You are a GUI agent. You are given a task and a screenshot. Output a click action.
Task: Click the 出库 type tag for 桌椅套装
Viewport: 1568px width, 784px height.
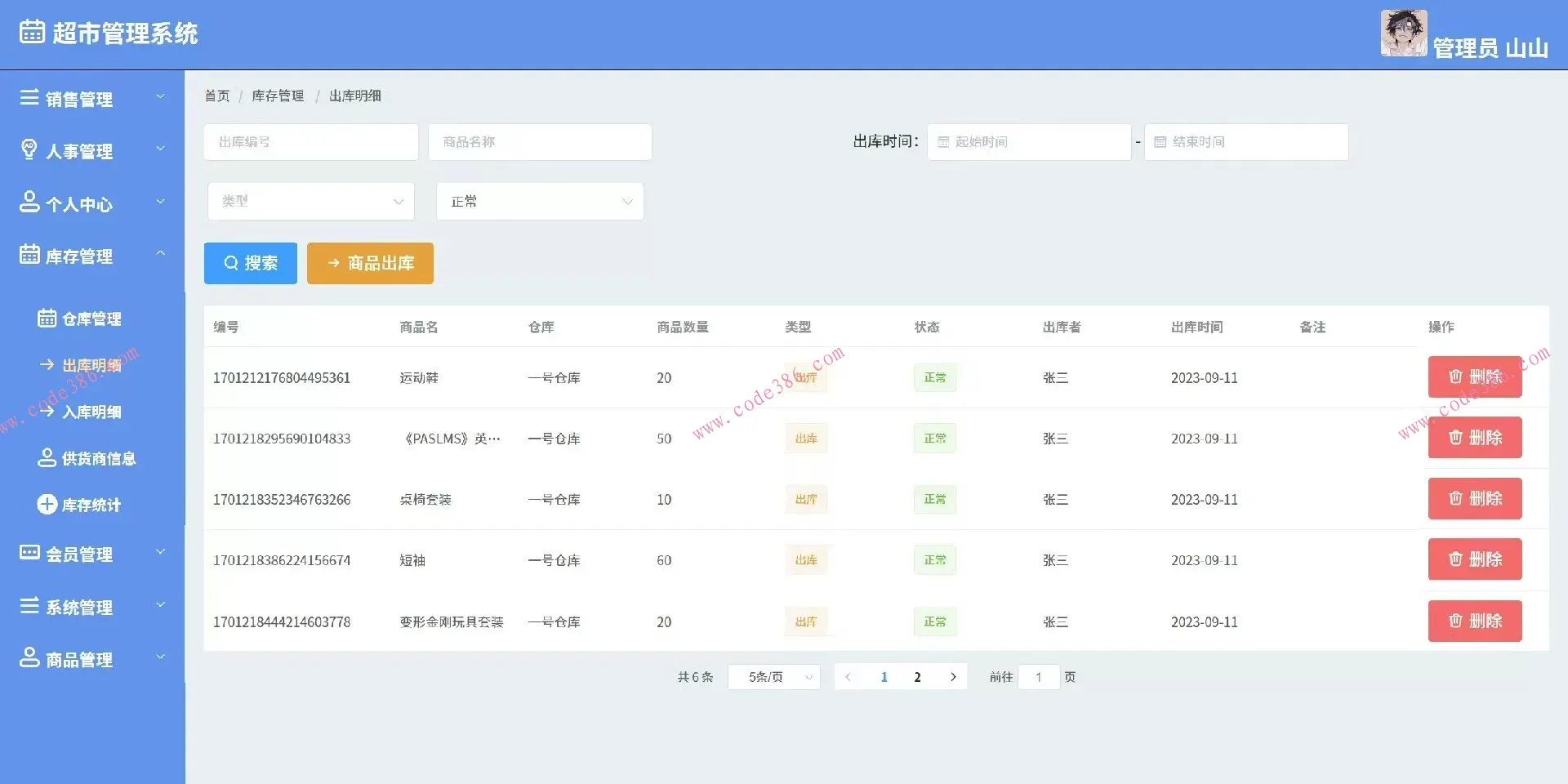click(806, 499)
